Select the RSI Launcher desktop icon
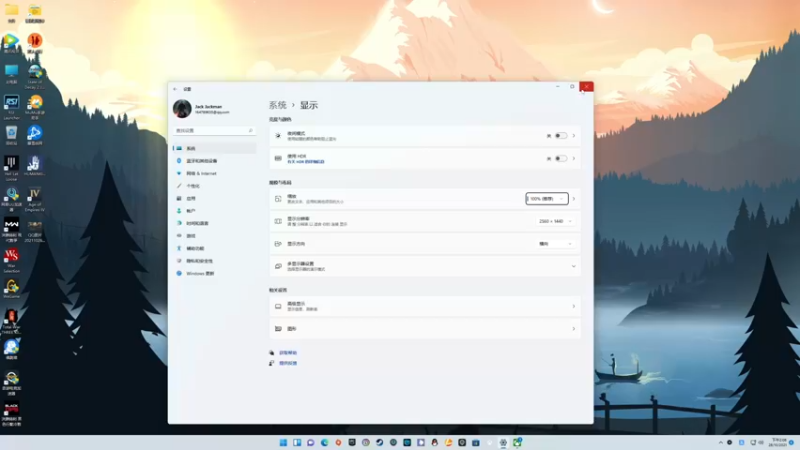Viewport: 800px width, 450px height. tap(11, 108)
